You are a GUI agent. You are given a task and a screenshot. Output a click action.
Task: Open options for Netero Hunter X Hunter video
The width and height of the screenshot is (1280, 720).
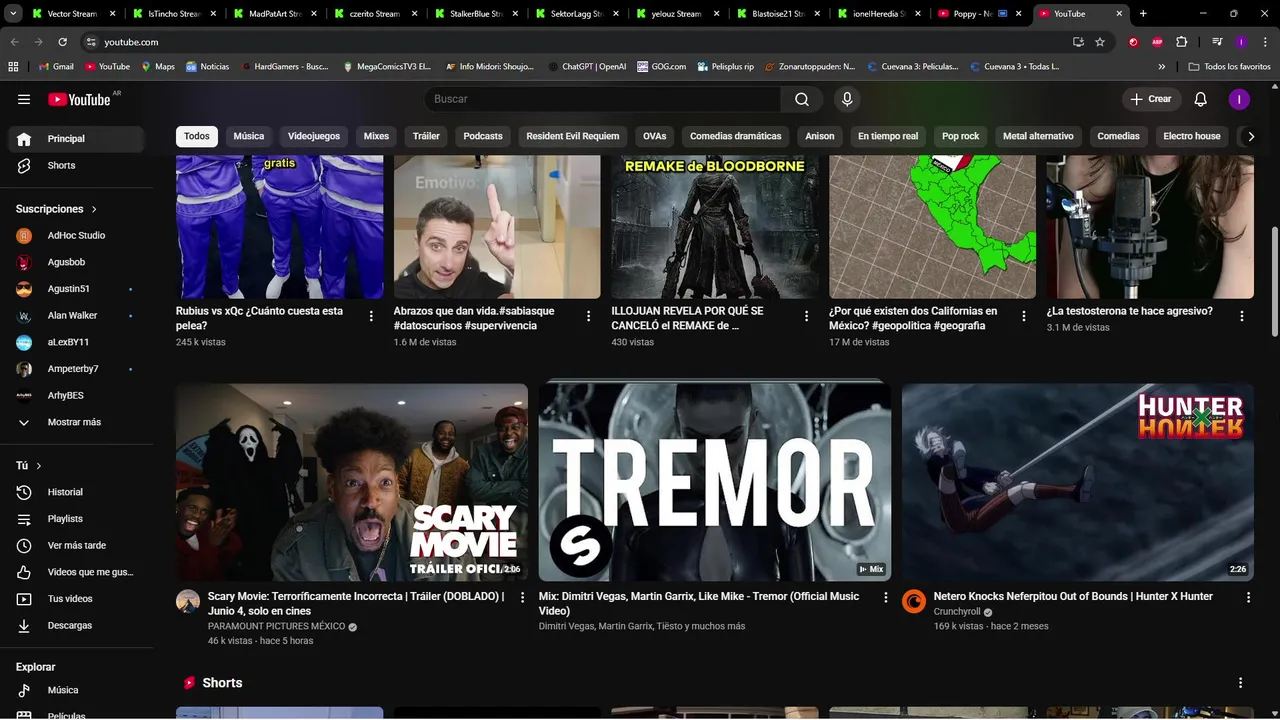(x=1248, y=597)
